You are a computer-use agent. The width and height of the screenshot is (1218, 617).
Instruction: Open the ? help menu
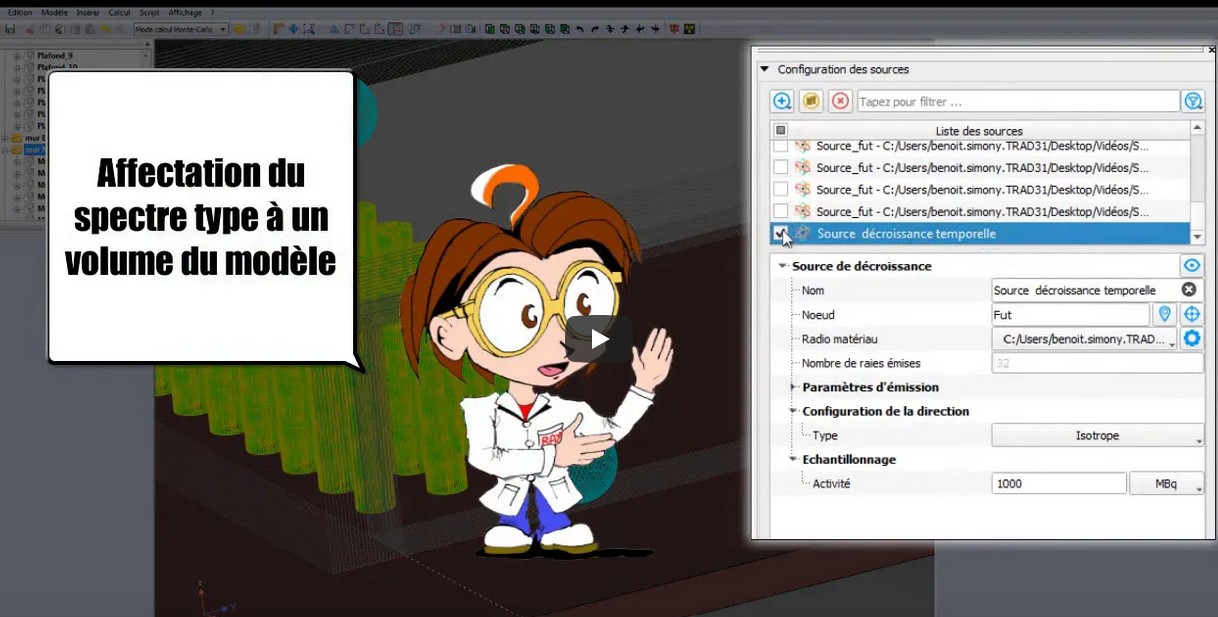tap(210, 12)
